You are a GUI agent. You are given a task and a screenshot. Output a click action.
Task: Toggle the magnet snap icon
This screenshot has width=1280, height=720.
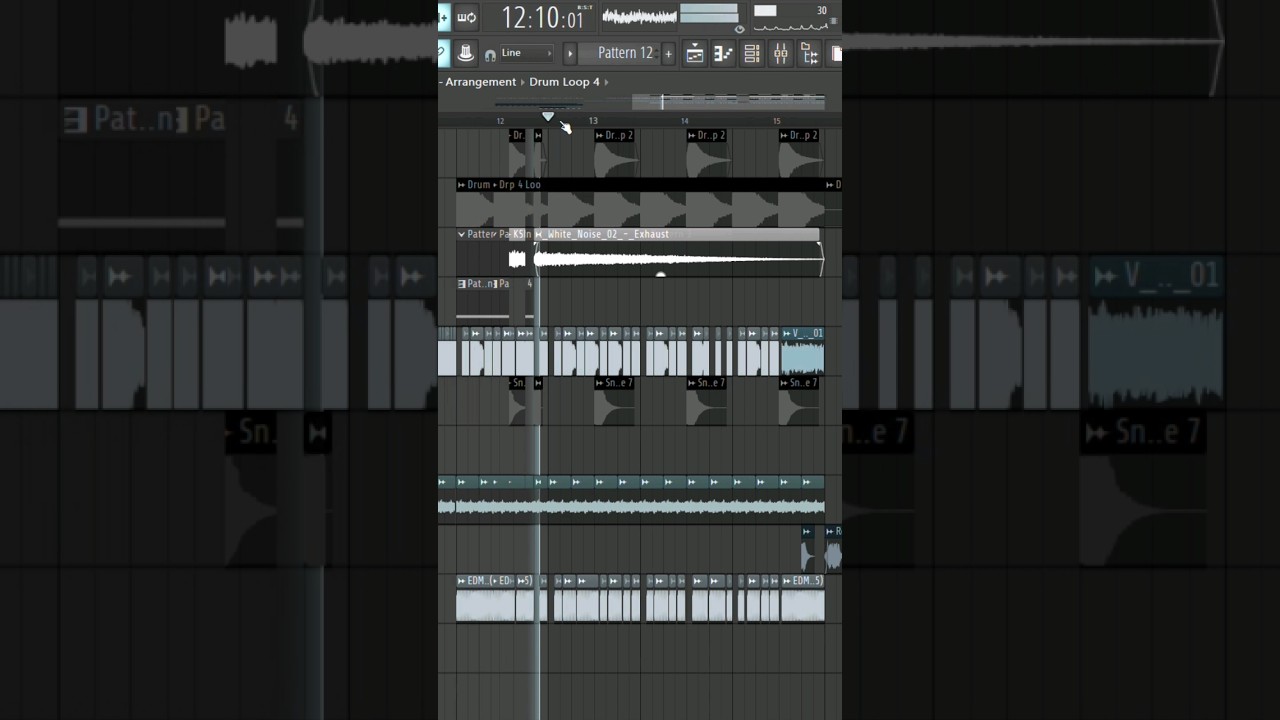tap(490, 54)
